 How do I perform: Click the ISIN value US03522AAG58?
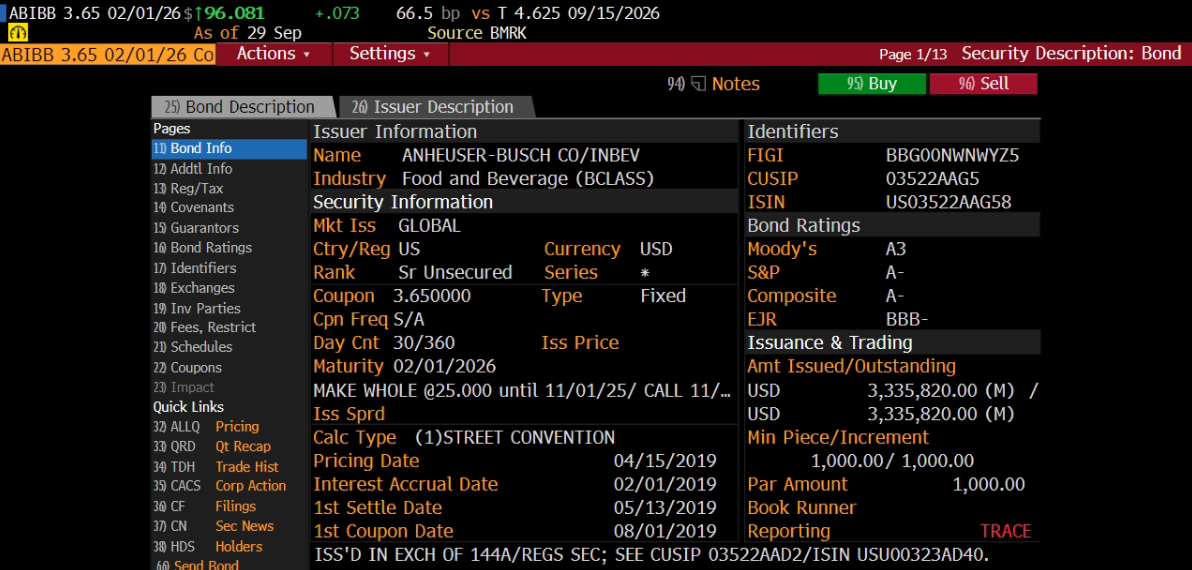pos(949,203)
